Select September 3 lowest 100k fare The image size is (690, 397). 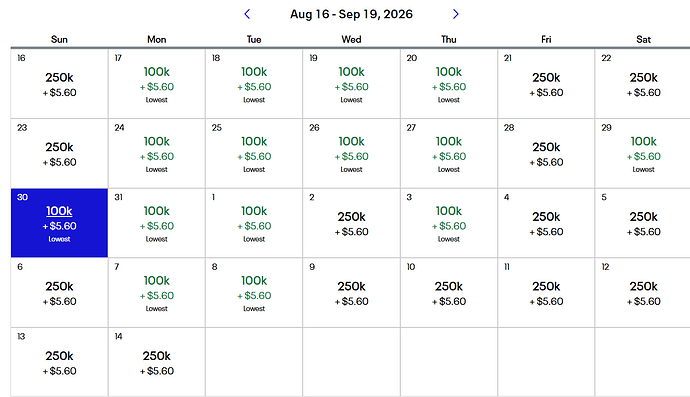pyautogui.click(x=449, y=223)
